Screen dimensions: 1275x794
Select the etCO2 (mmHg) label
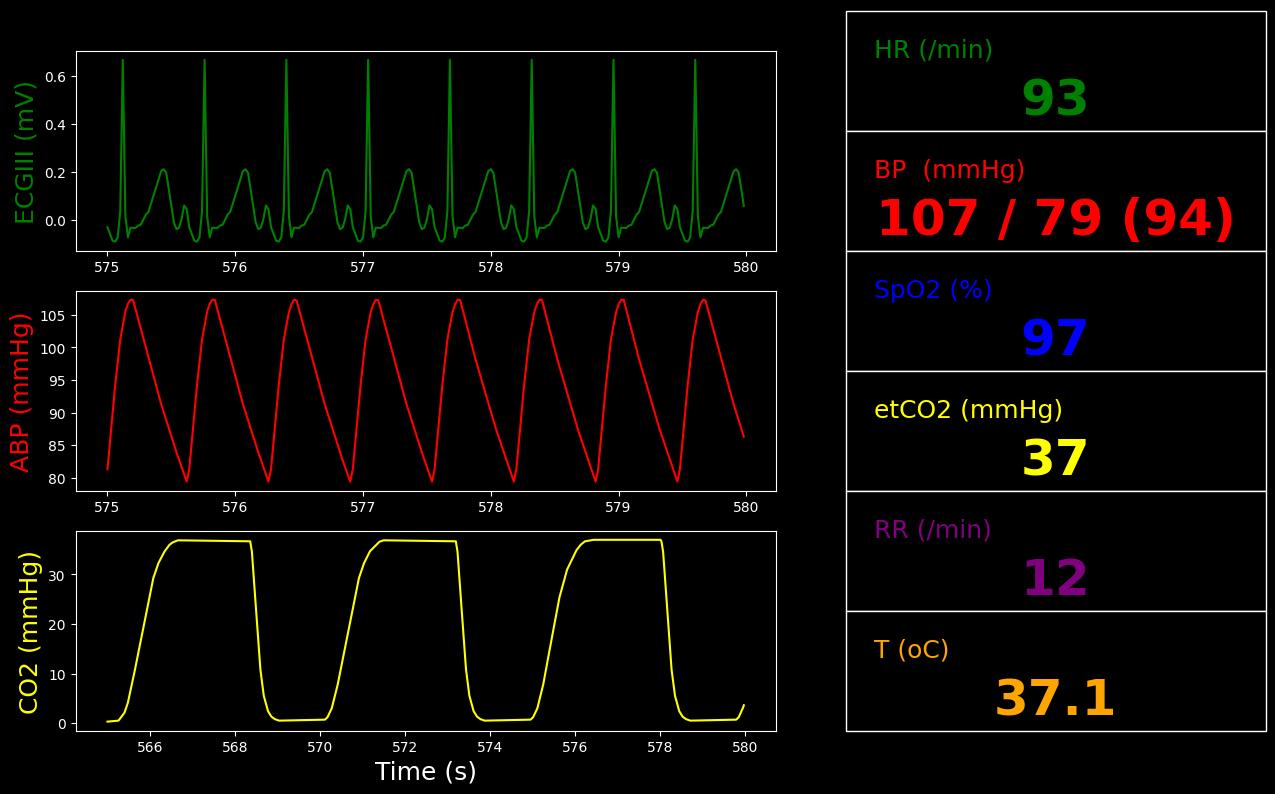968,410
